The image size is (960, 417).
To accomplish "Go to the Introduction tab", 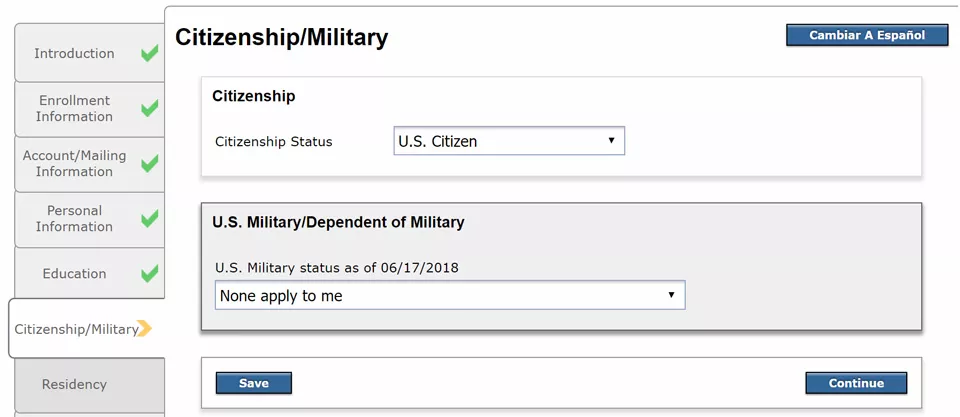I will click(89, 53).
